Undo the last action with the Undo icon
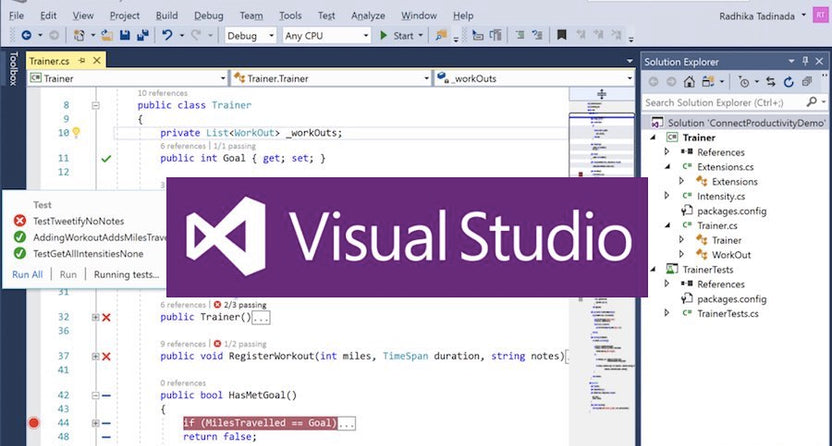Screen dimensions: 832x446 click(x=167, y=35)
